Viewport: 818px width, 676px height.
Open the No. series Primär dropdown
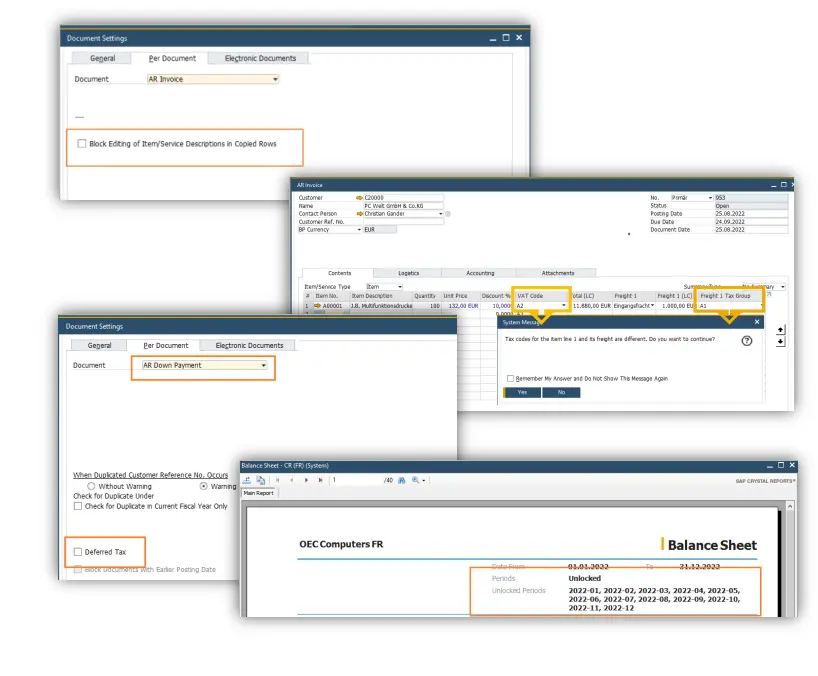tap(710, 198)
